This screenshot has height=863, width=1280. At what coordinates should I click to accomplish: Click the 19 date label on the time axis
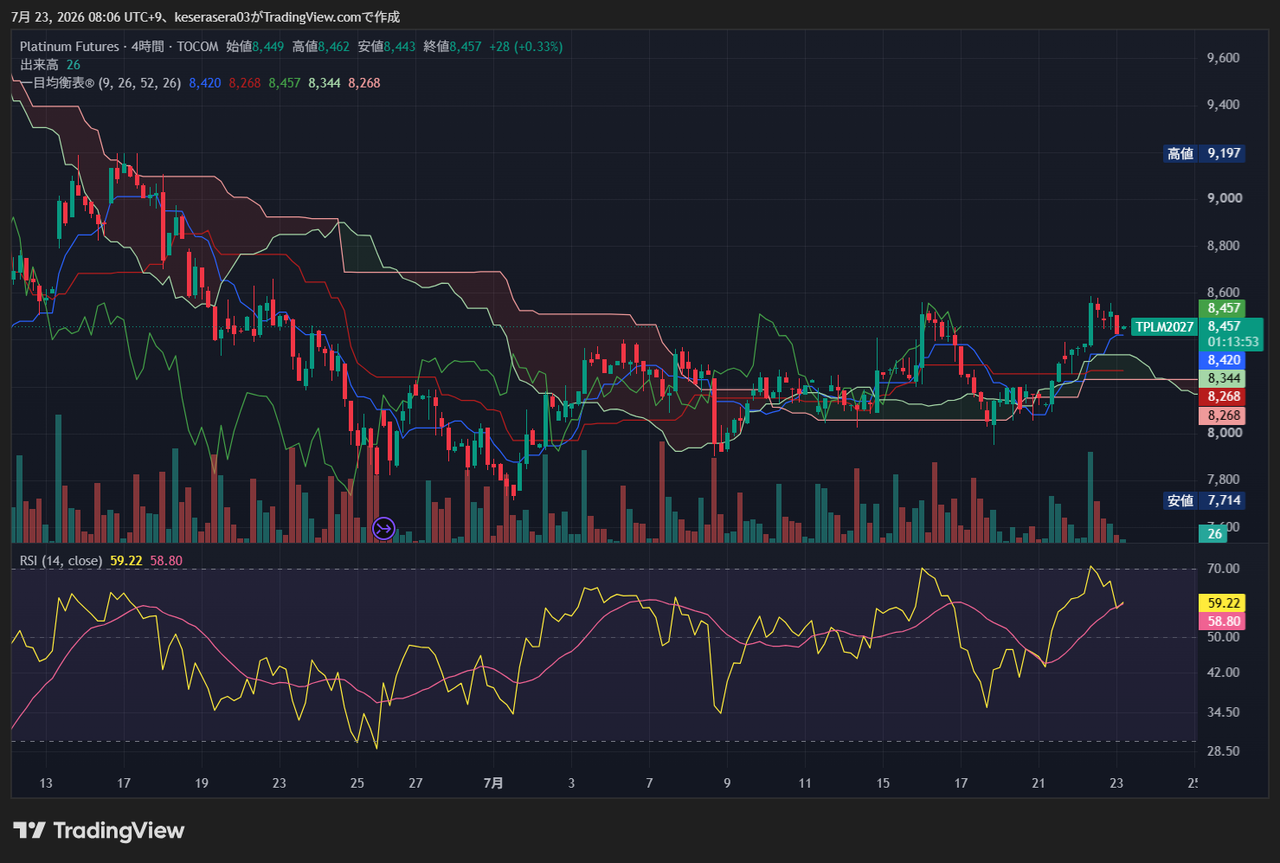201,783
